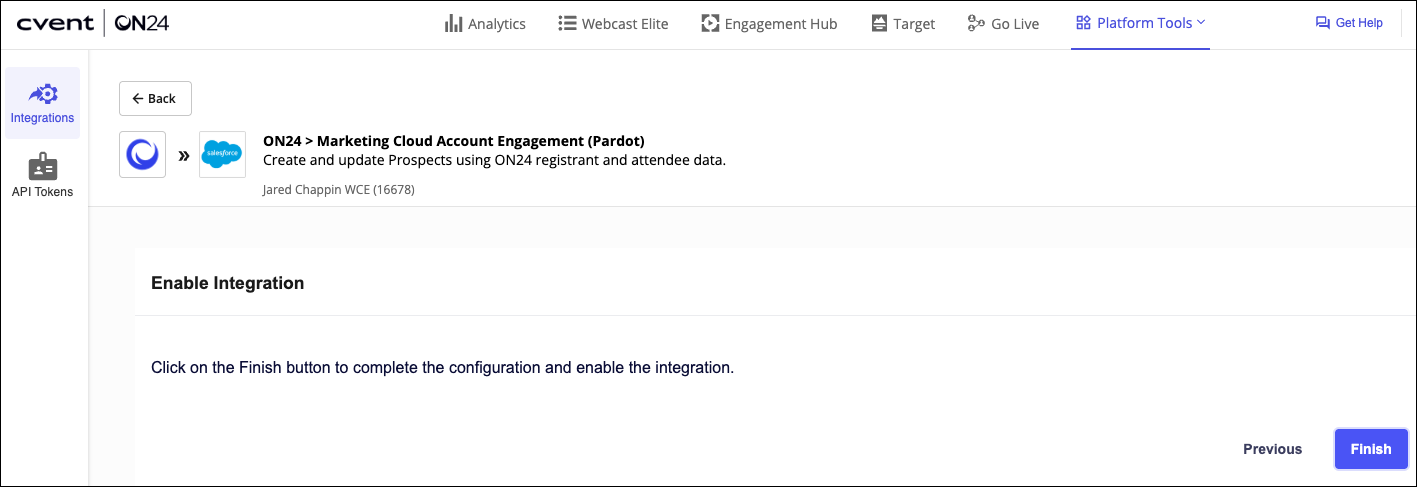Click the 'Create and update Prospects' description

[x=494, y=160]
